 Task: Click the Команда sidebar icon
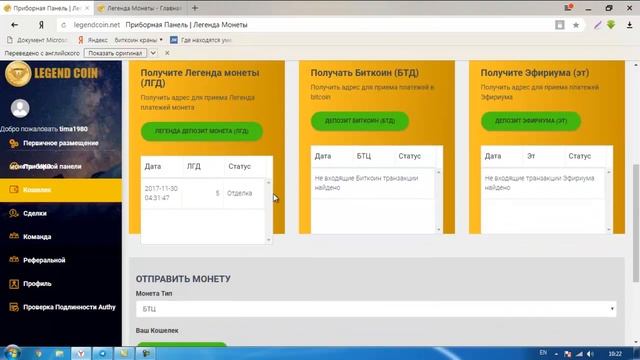[14, 236]
